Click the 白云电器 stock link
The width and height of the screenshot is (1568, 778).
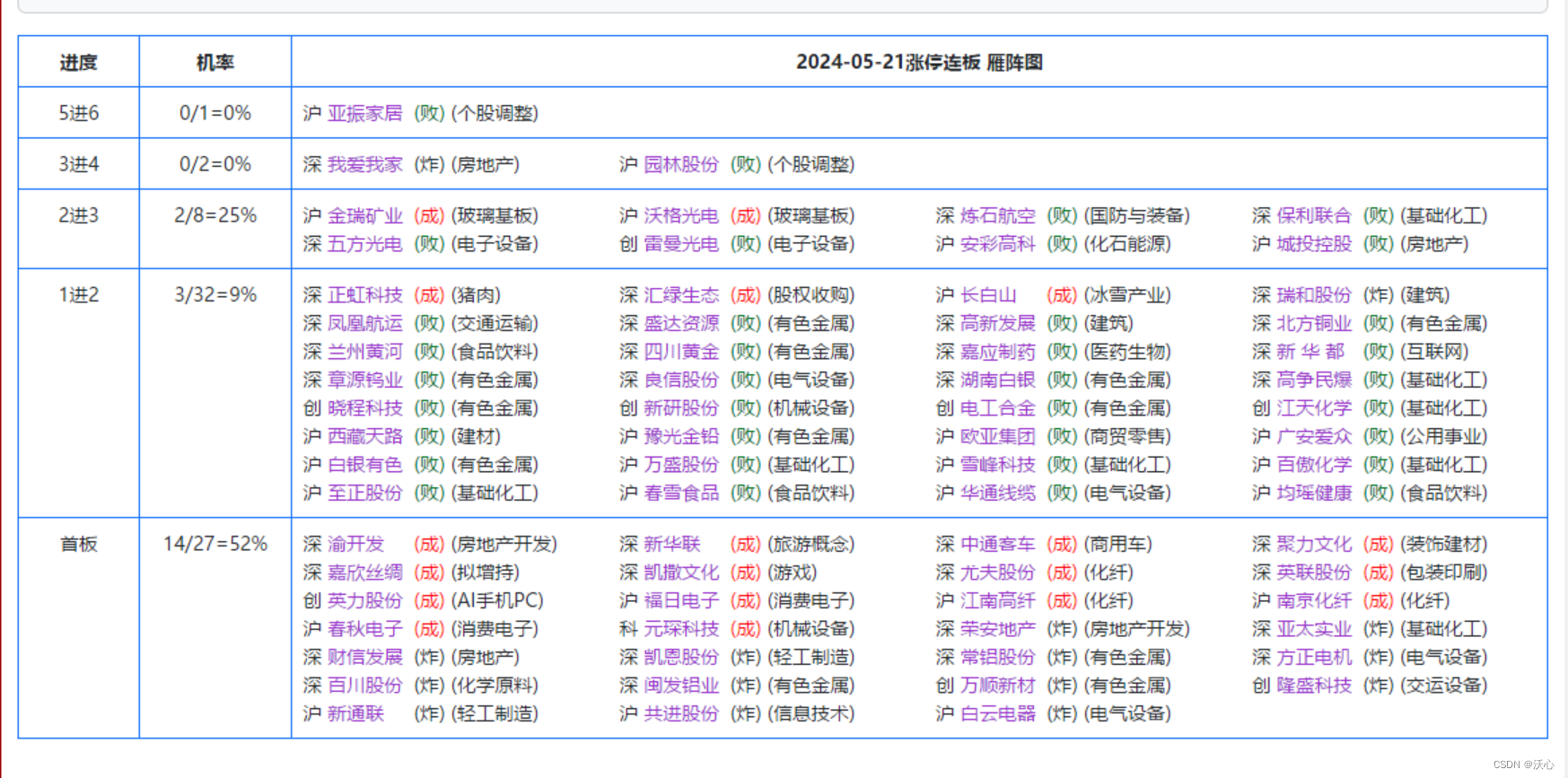tap(998, 714)
